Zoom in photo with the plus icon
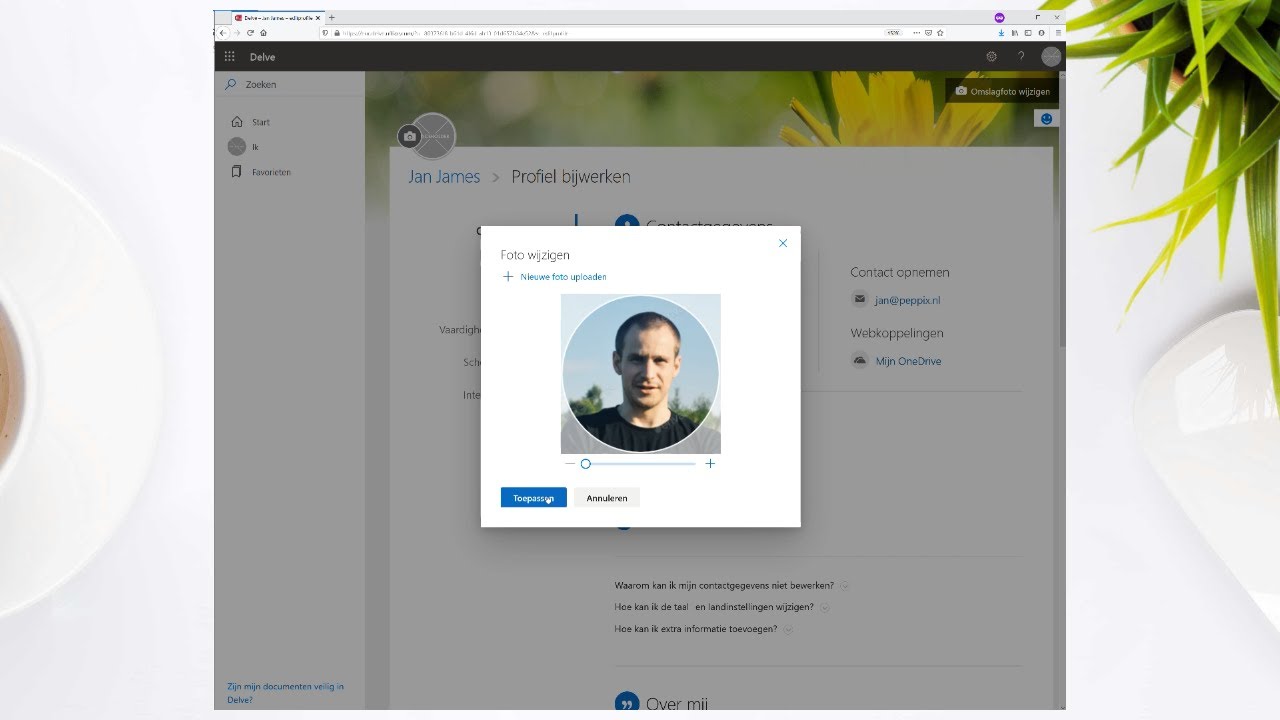The width and height of the screenshot is (1280, 720). pyautogui.click(x=710, y=464)
